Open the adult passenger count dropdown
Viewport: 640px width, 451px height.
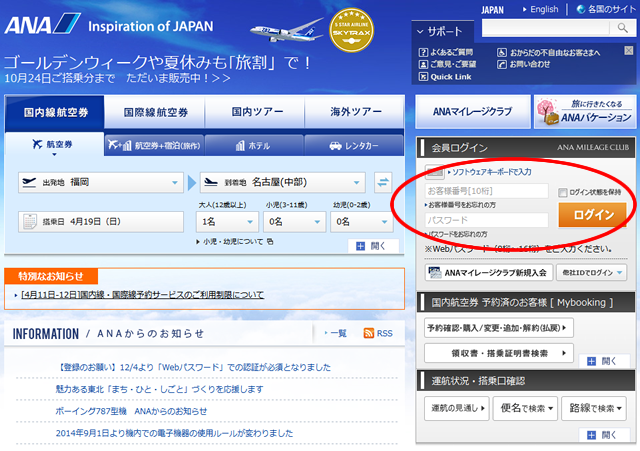click(x=228, y=222)
